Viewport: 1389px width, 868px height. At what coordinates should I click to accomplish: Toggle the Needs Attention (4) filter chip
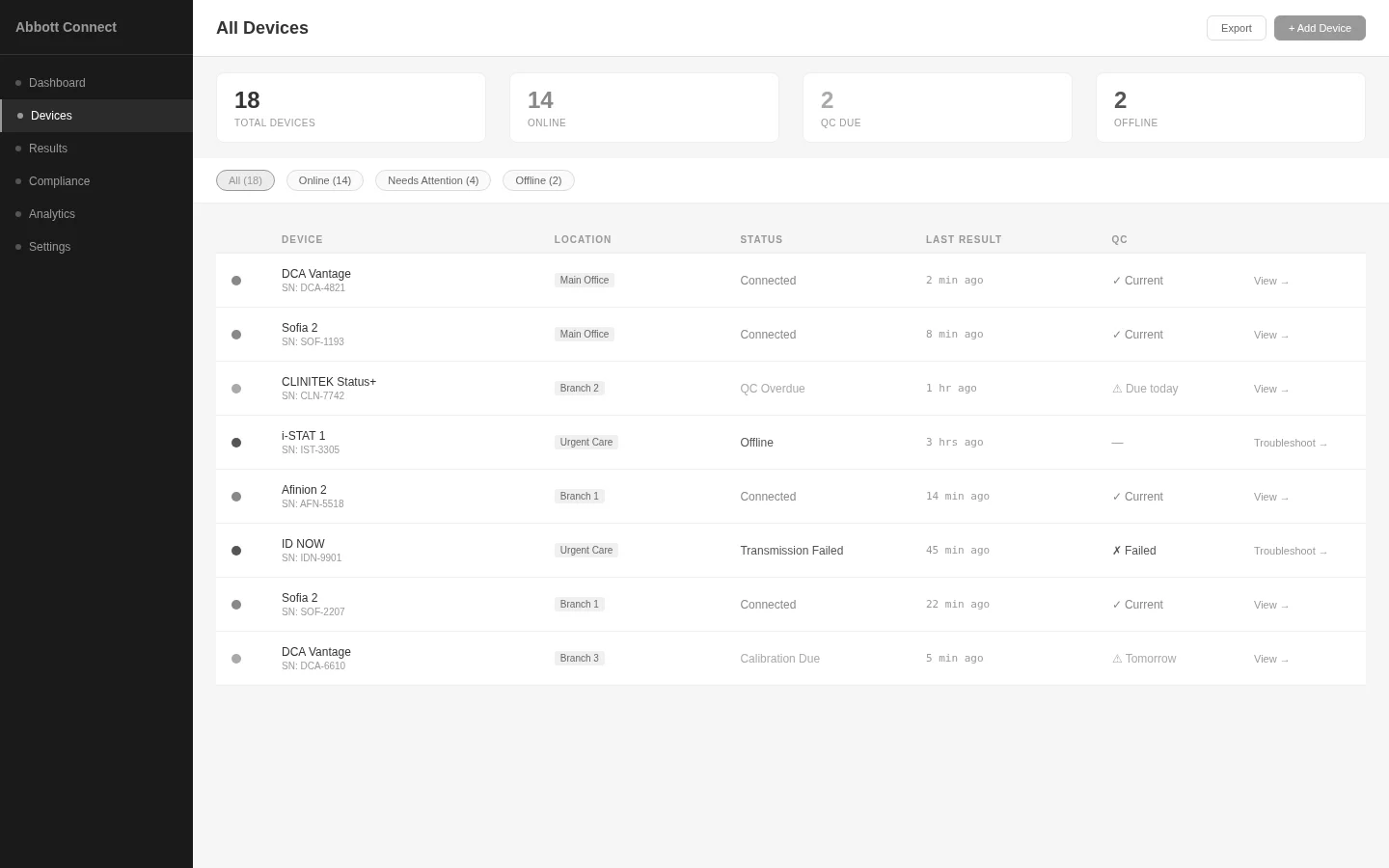click(x=433, y=180)
